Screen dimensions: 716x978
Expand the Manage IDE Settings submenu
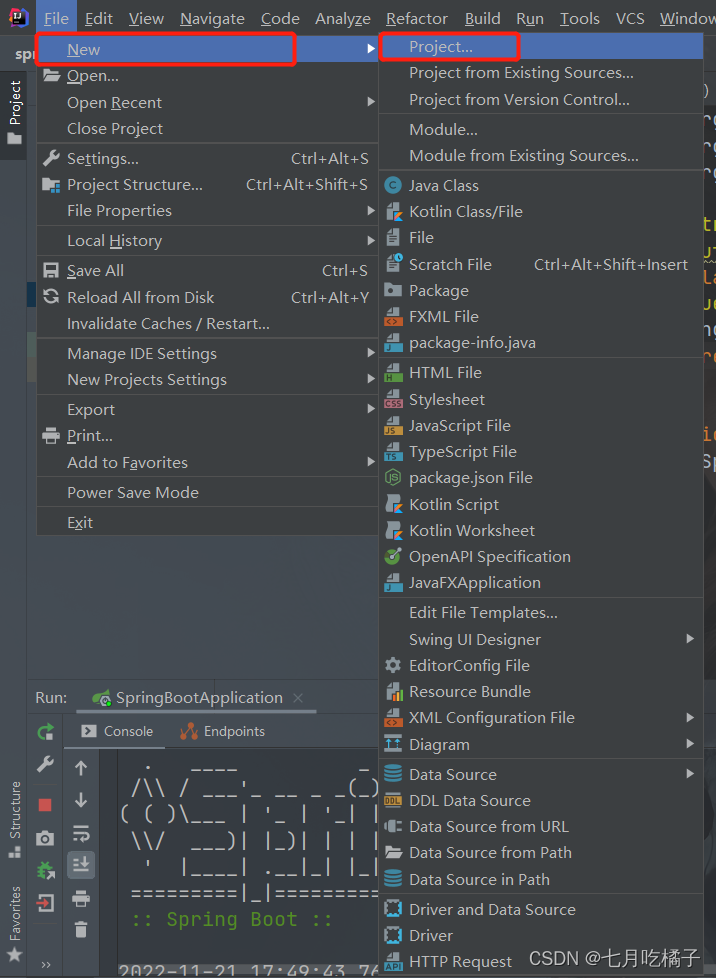(208, 354)
